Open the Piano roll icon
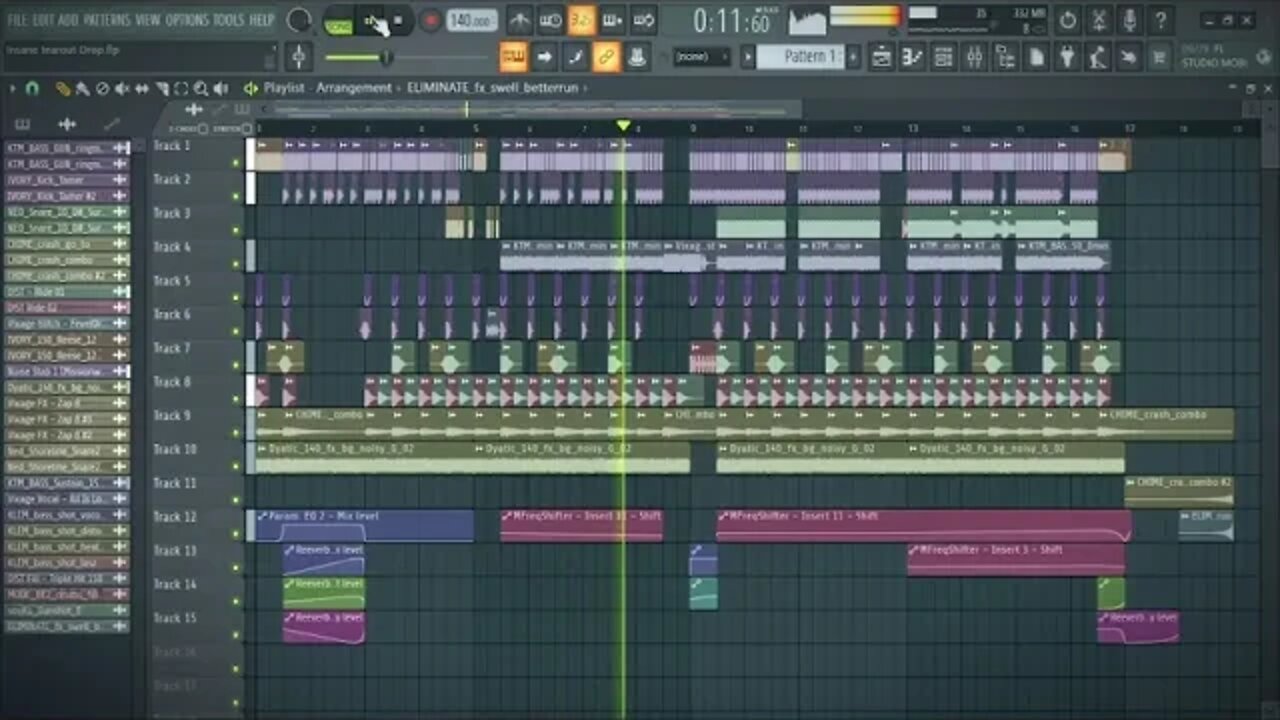The width and height of the screenshot is (1280, 720). pyautogui.click(x=912, y=57)
